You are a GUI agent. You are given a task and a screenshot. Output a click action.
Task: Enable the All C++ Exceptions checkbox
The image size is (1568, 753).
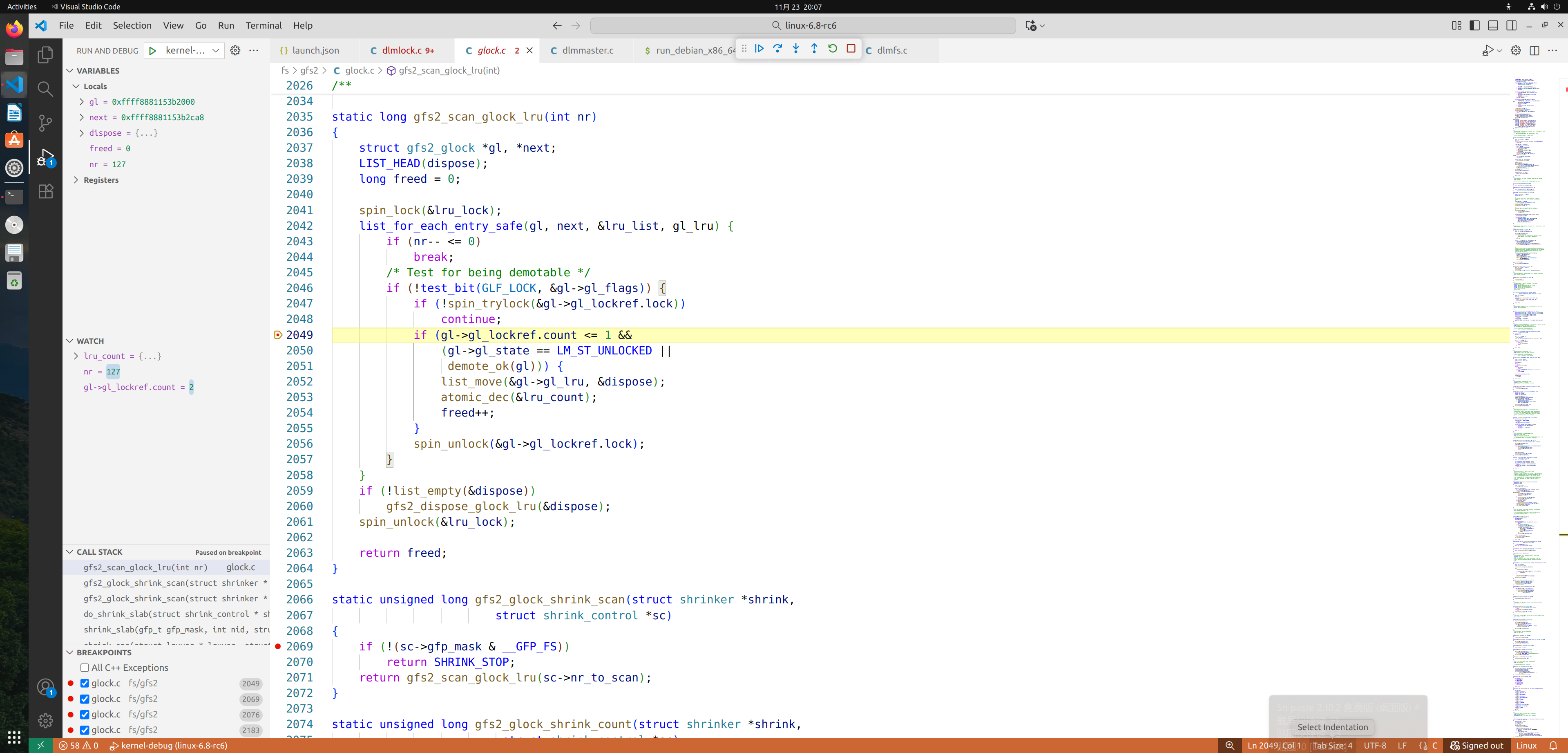(85, 667)
